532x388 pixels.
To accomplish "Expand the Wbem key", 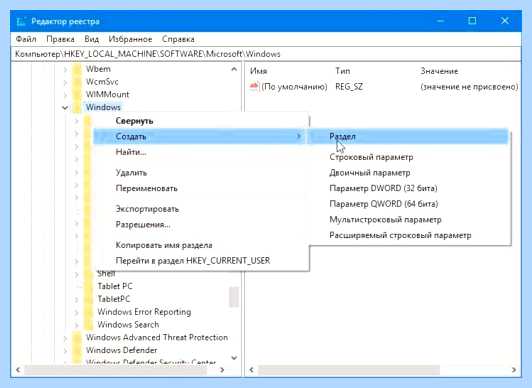I will [65, 70].
